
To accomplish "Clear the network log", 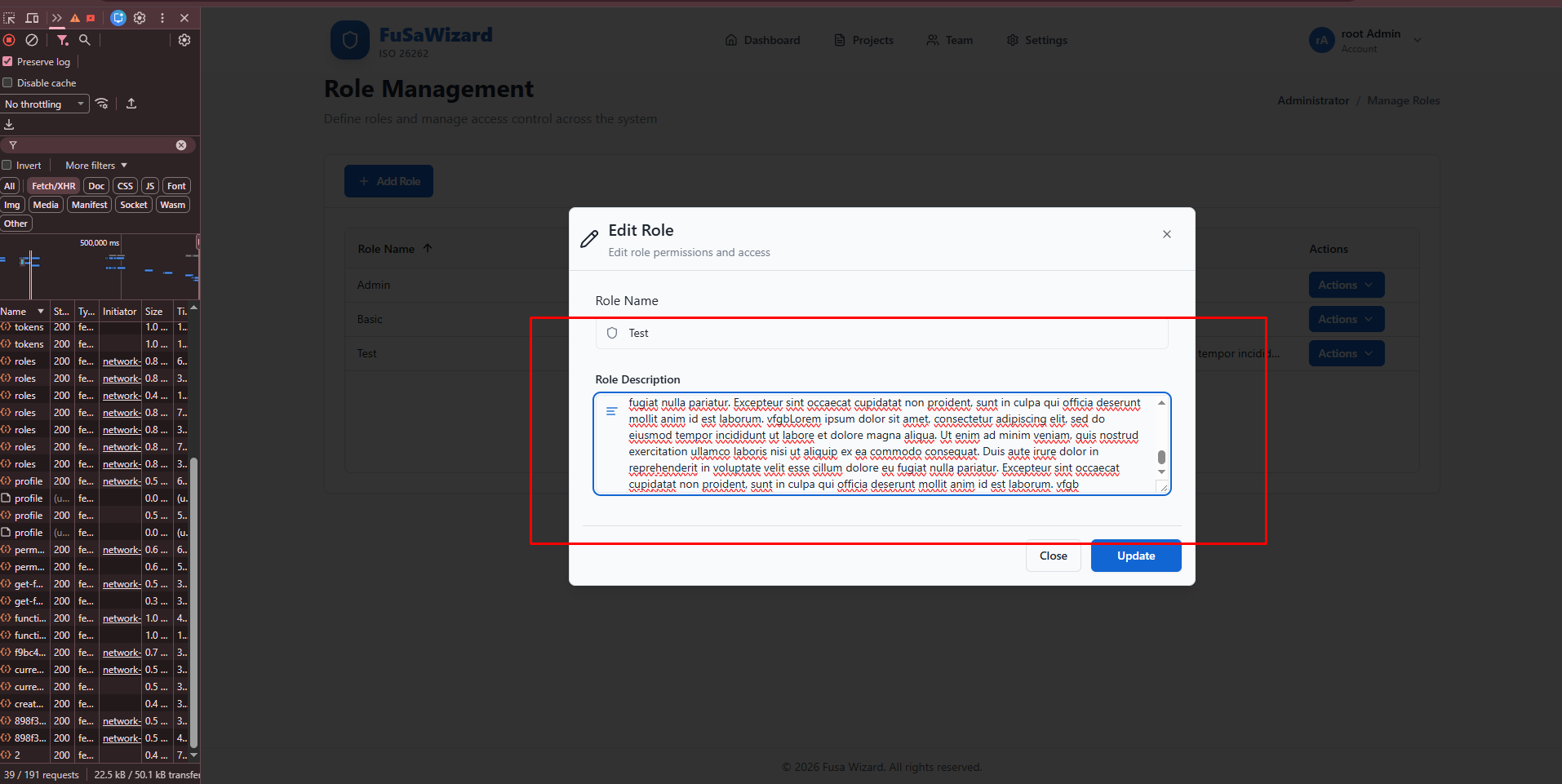I will (32, 40).
